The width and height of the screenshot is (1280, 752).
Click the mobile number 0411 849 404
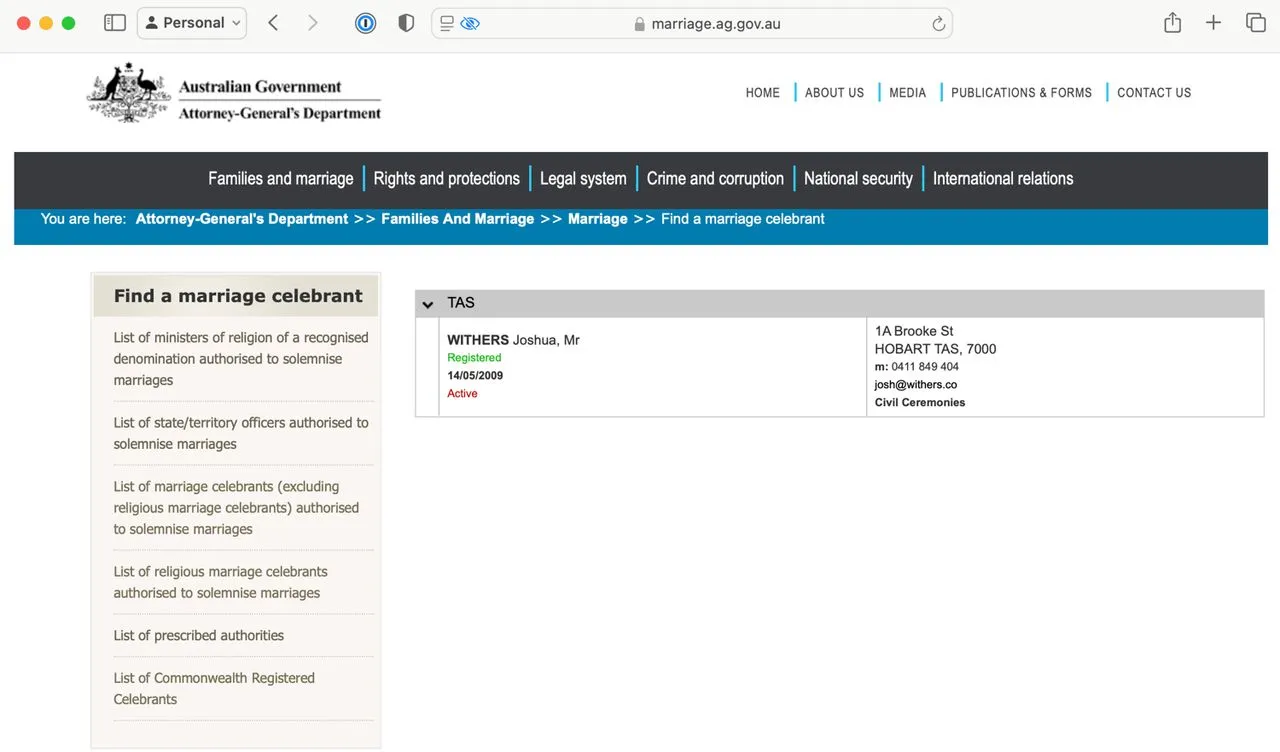(925, 367)
